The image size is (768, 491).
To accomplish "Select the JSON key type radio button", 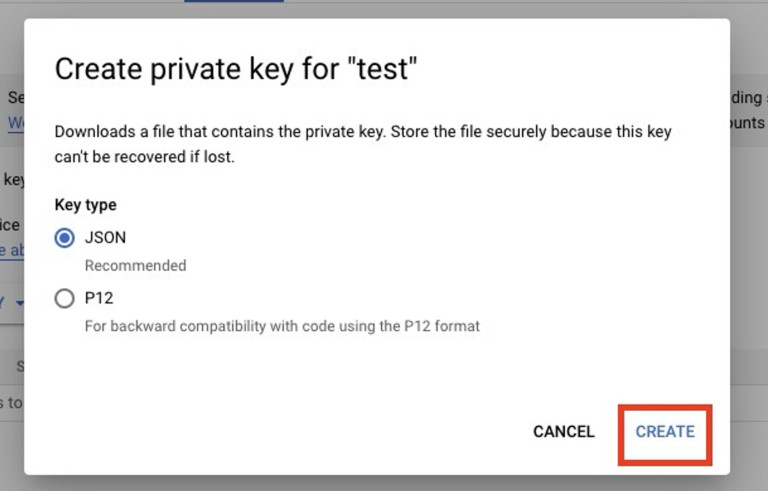I will tap(65, 238).
